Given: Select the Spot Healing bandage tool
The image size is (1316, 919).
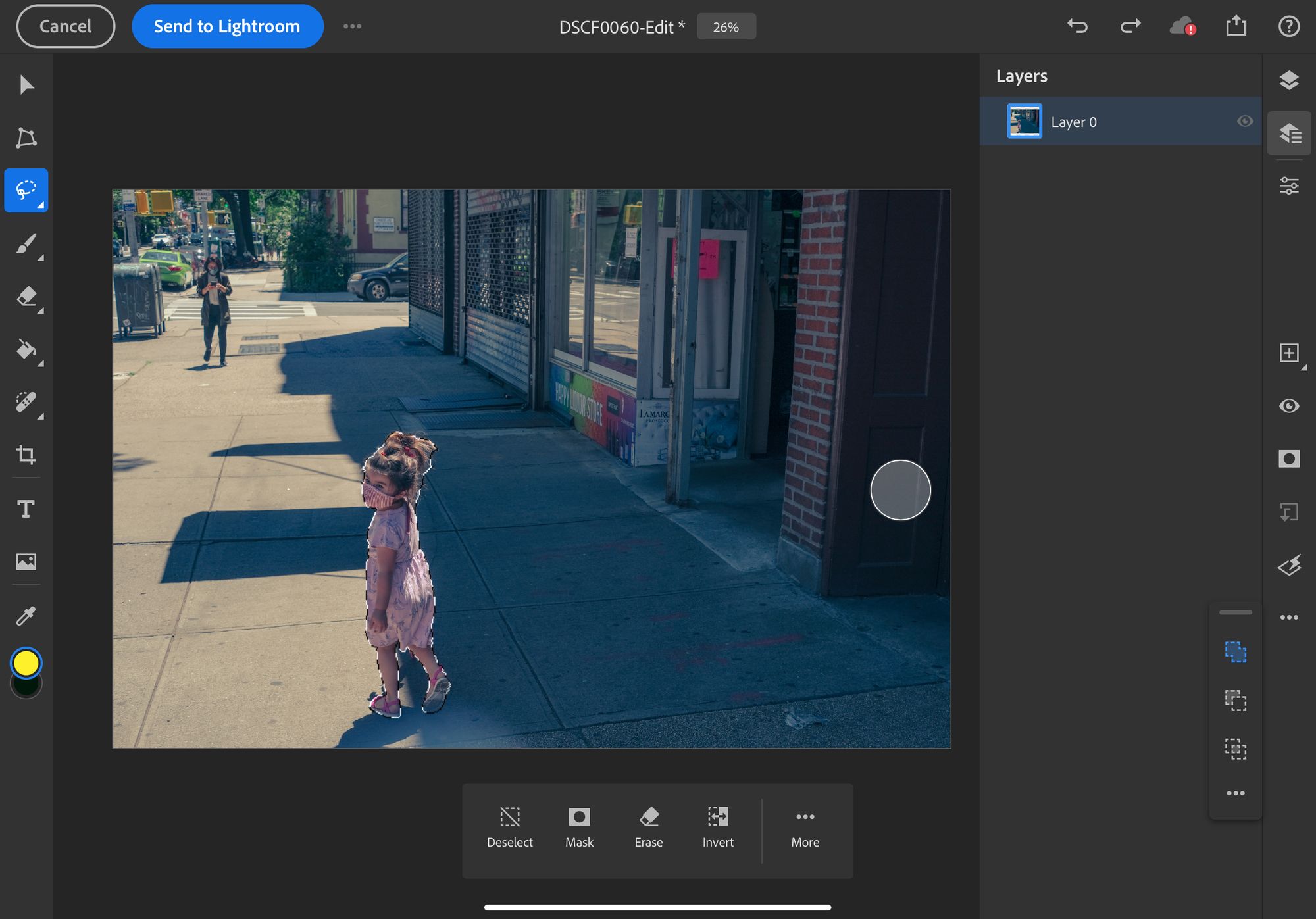Looking at the screenshot, I should click(x=26, y=402).
